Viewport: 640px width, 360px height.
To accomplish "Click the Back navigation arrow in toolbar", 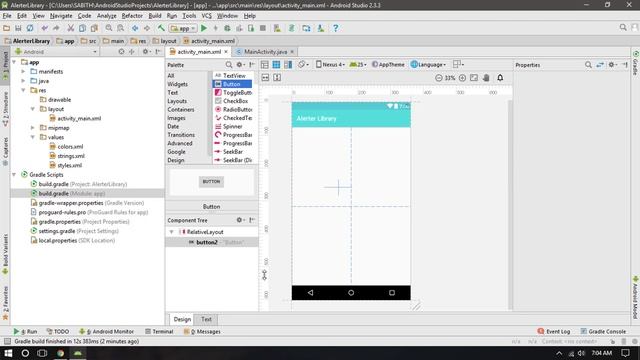I will pos(135,28).
